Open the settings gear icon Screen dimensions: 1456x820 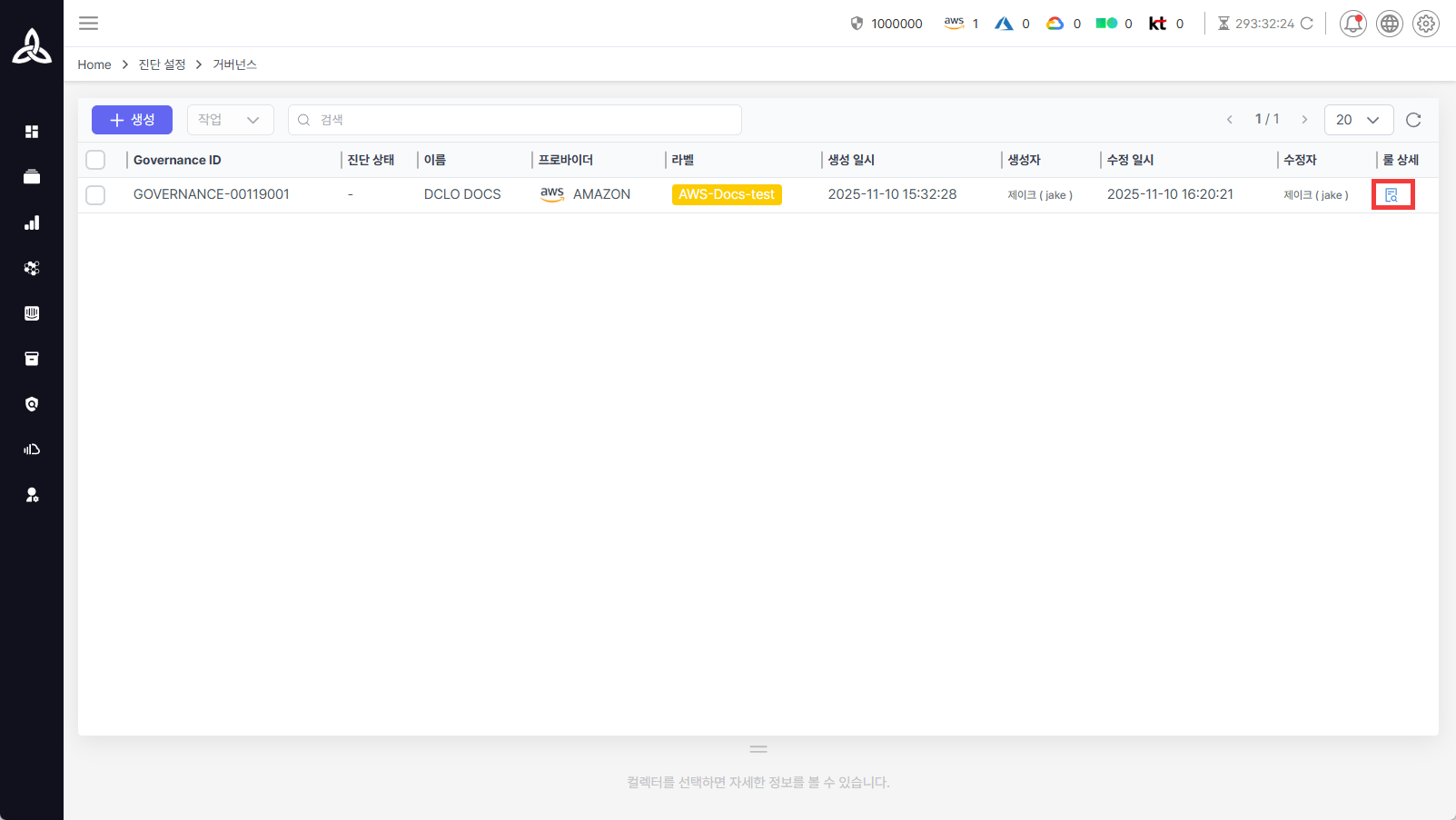[1425, 24]
